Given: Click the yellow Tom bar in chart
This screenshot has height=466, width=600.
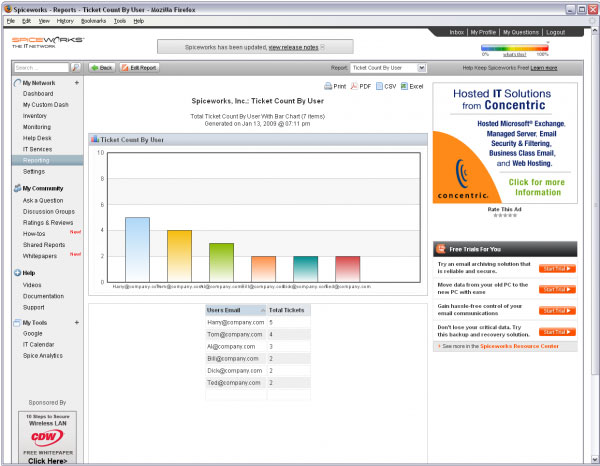Looking at the screenshot, I should [179, 256].
